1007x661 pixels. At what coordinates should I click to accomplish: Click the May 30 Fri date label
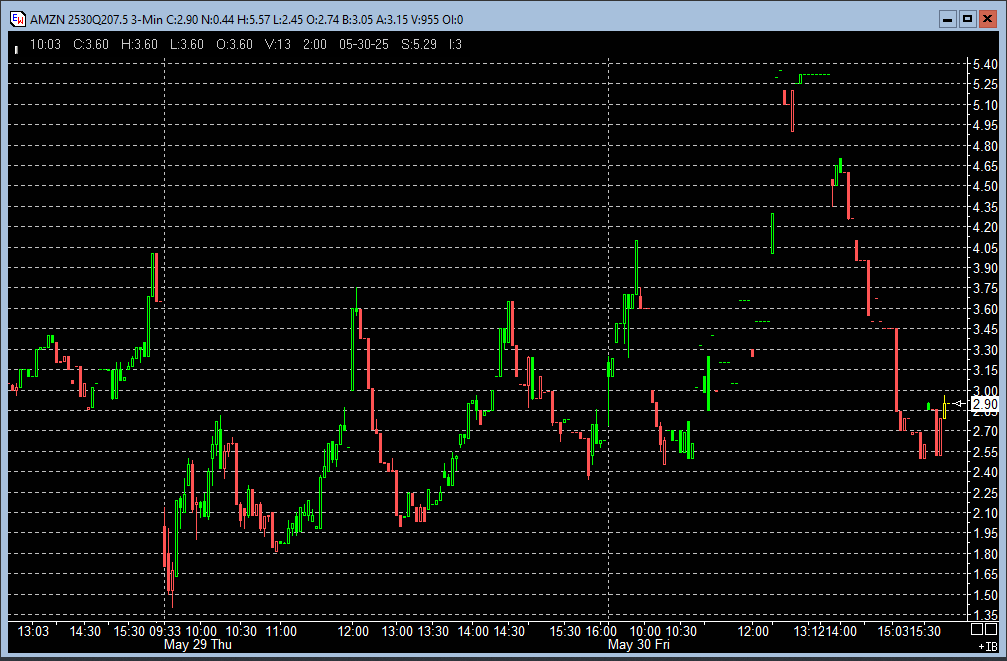tap(639, 644)
